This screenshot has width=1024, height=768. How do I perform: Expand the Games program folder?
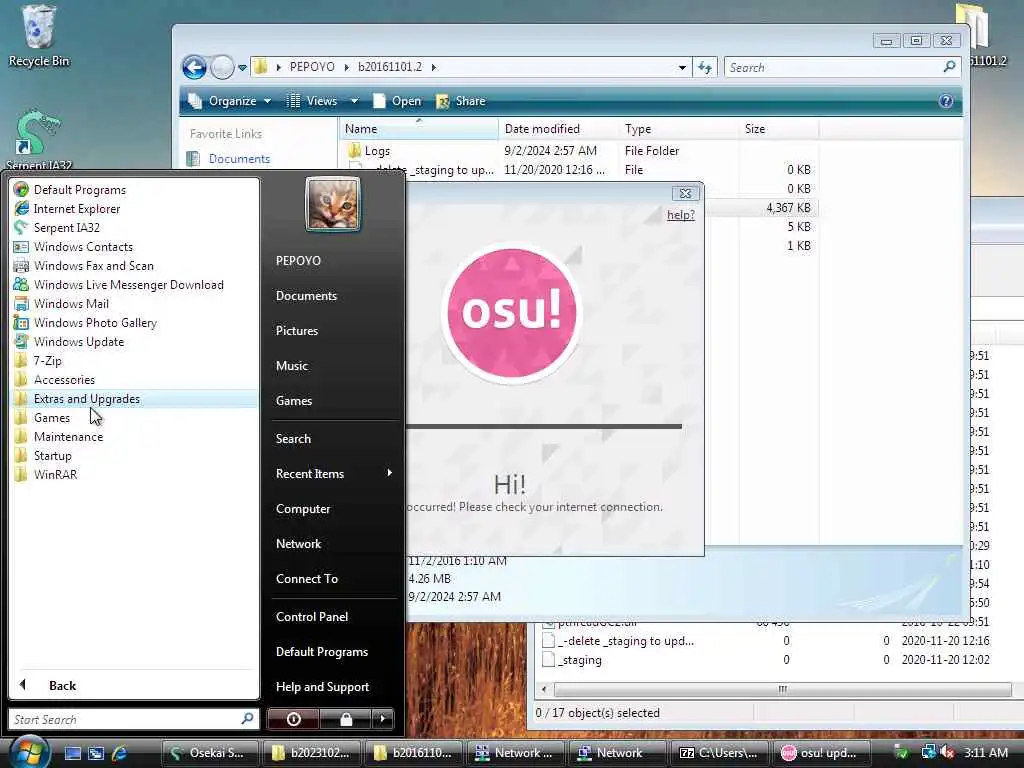[52, 418]
